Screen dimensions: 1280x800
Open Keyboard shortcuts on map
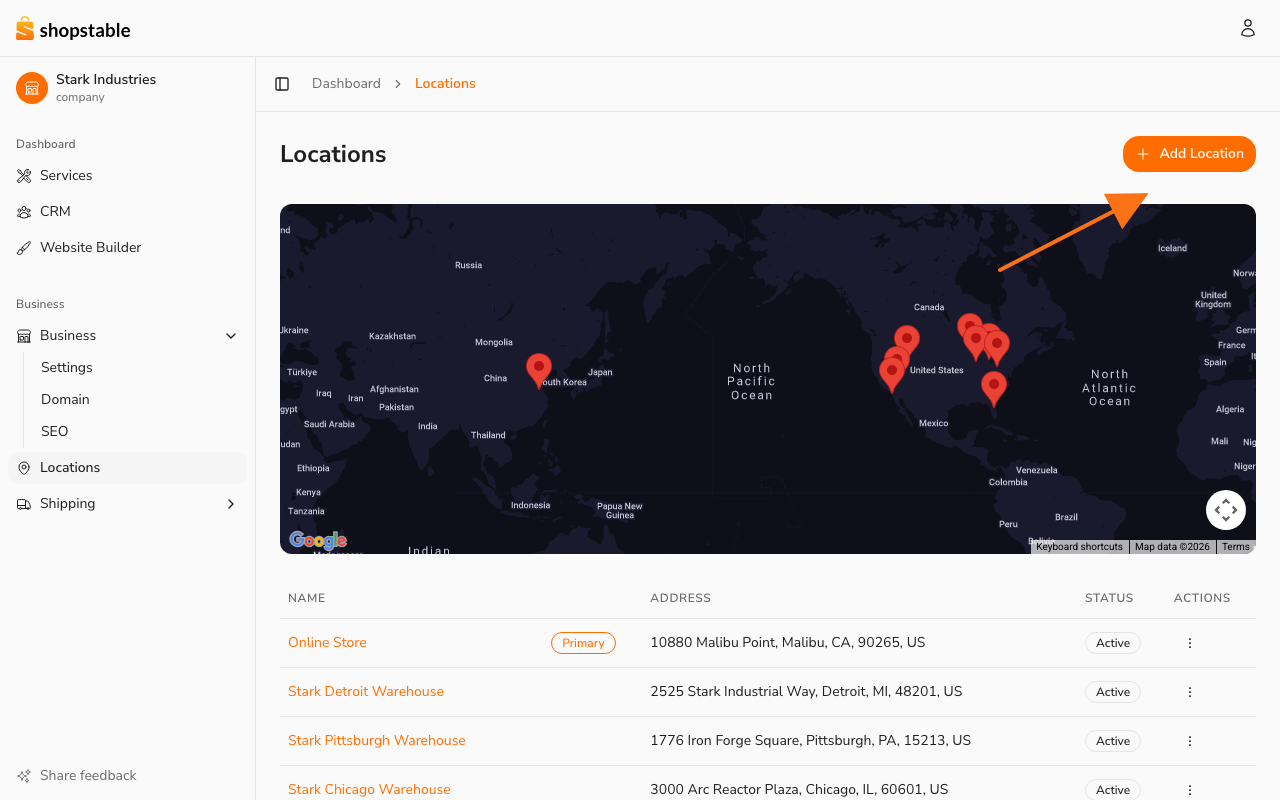(x=1079, y=547)
